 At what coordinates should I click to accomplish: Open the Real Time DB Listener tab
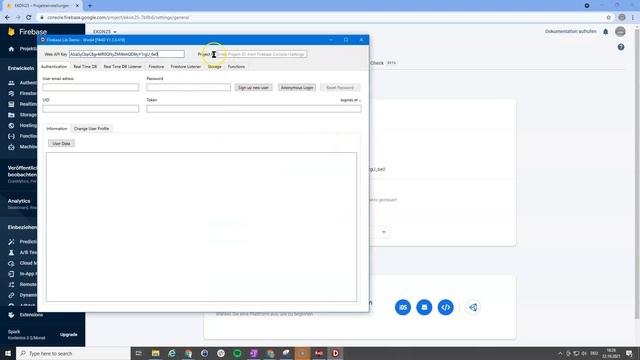point(122,67)
